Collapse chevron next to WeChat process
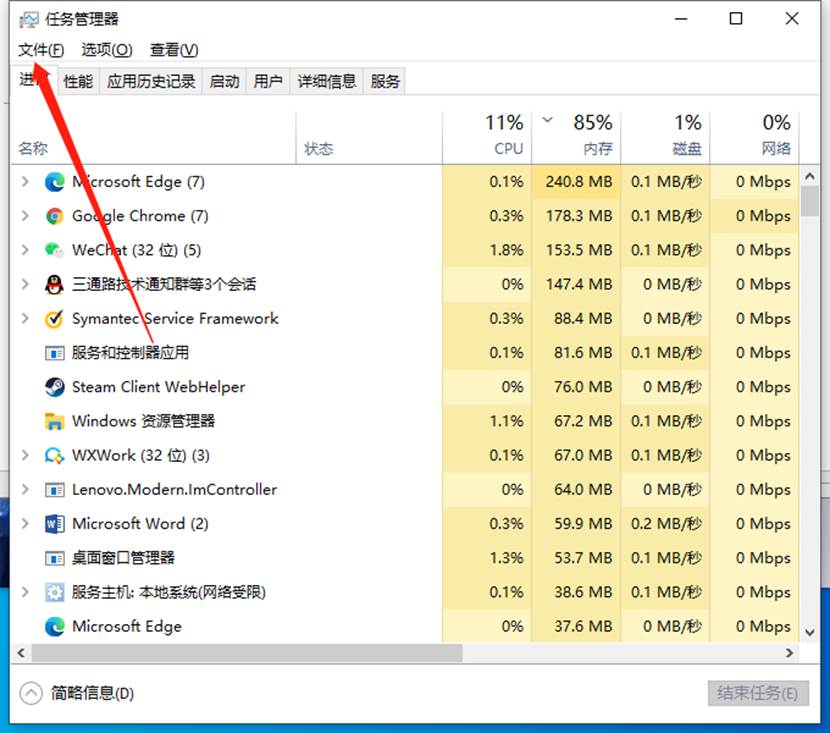 tap(22, 250)
